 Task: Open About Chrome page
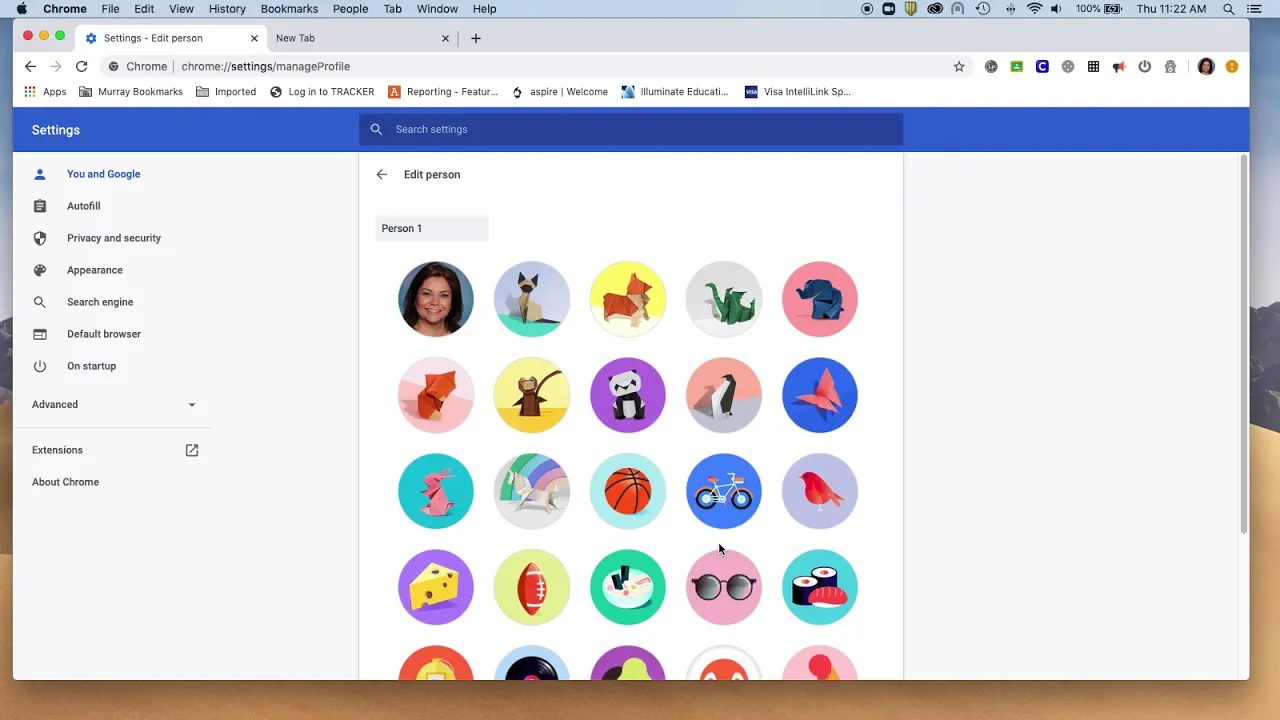66,482
